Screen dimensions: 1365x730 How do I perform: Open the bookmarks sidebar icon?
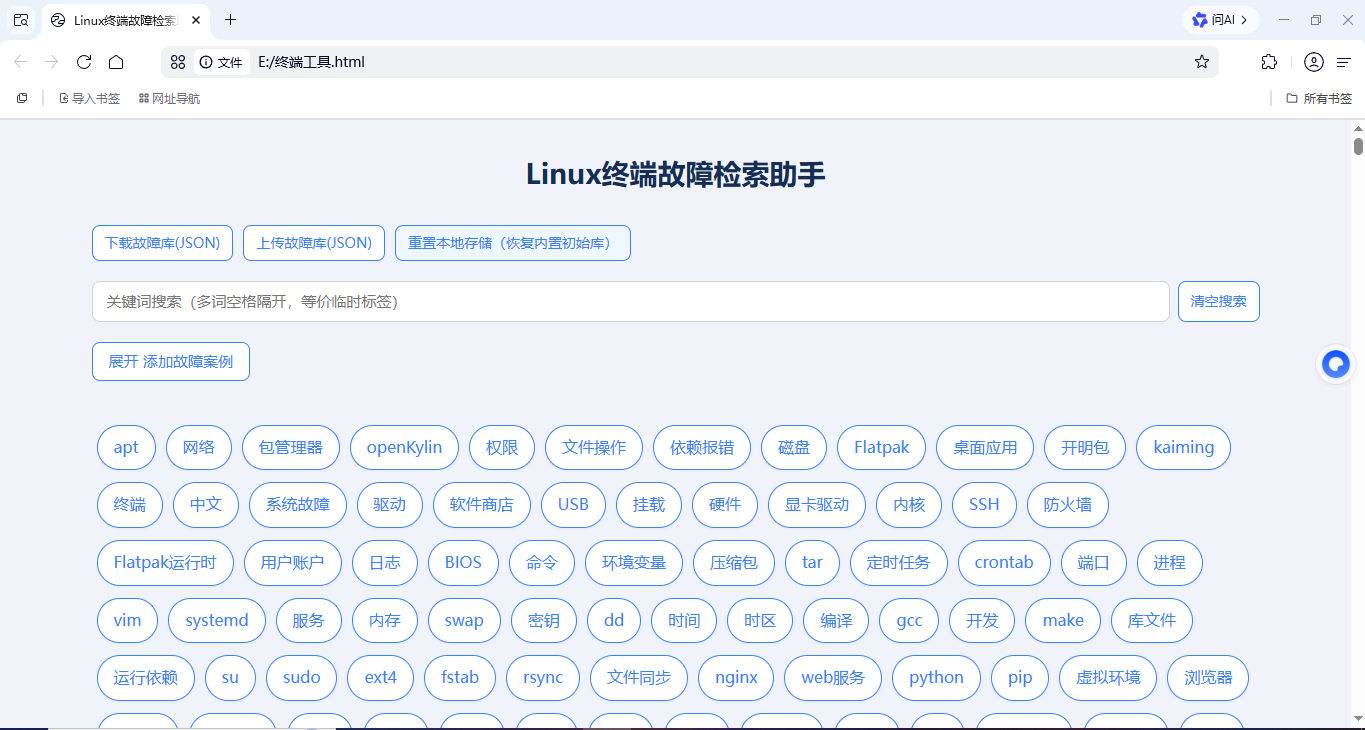pos(22,98)
